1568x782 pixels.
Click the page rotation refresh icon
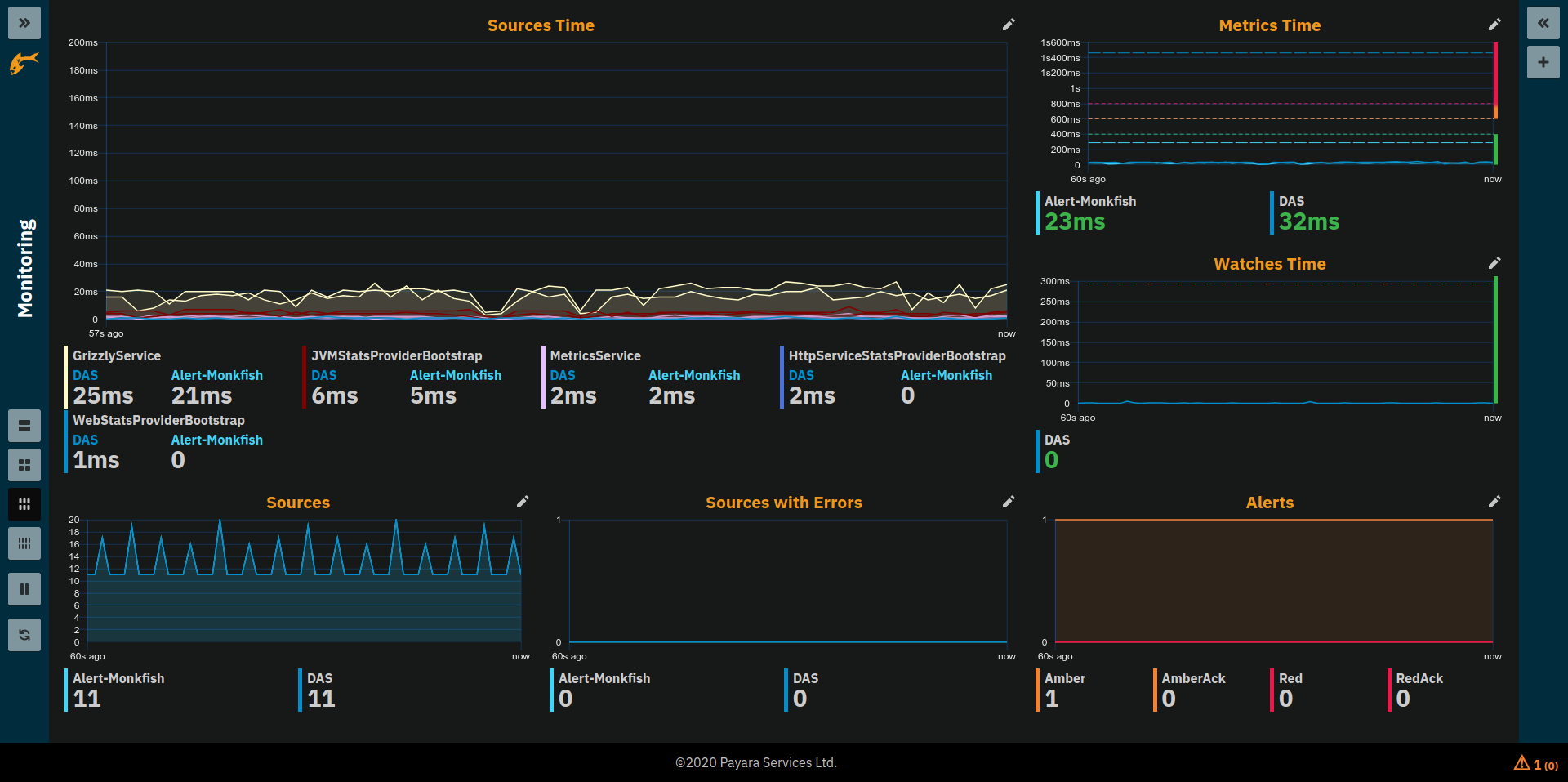tap(24, 635)
